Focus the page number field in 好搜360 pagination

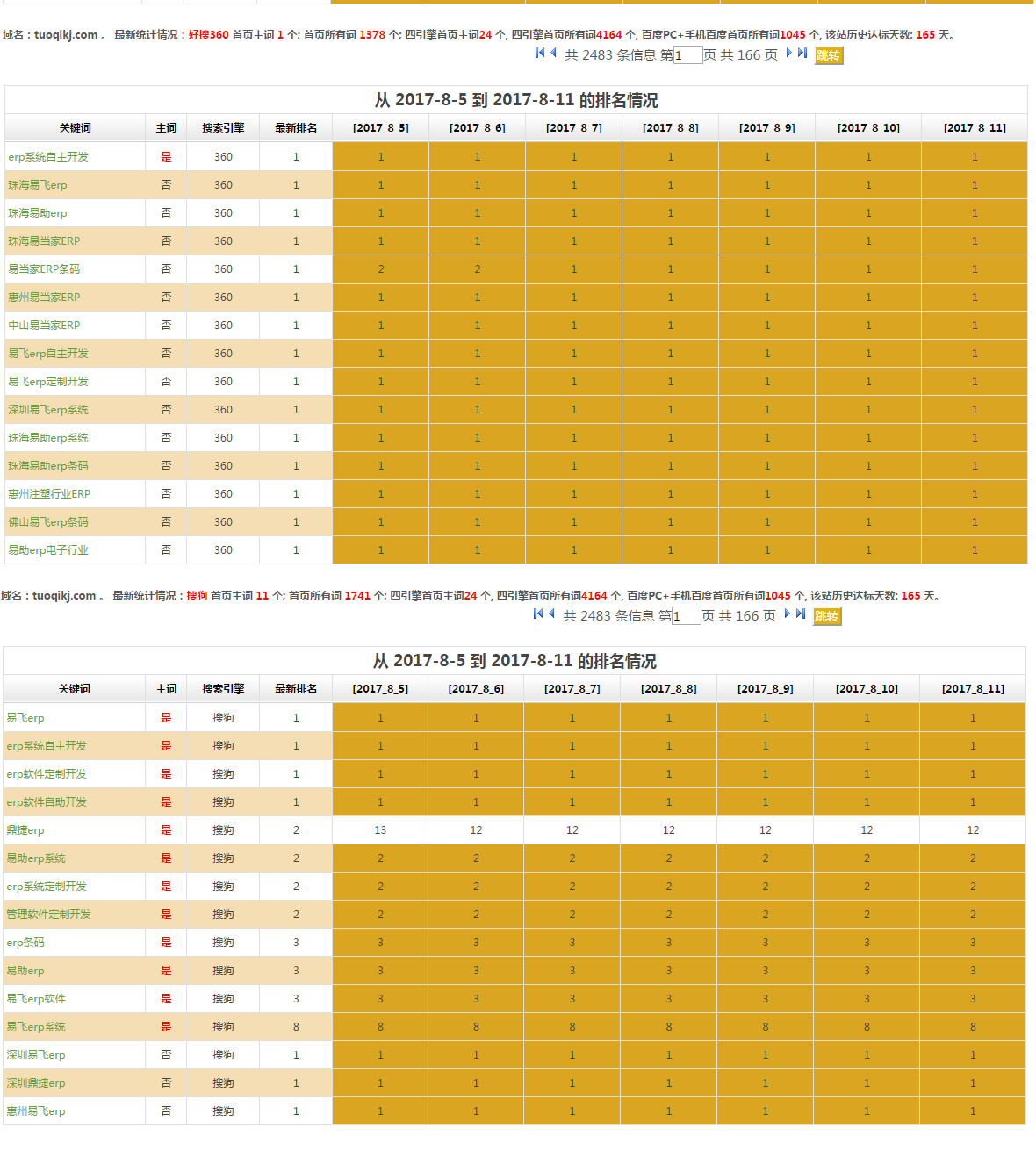tap(687, 55)
